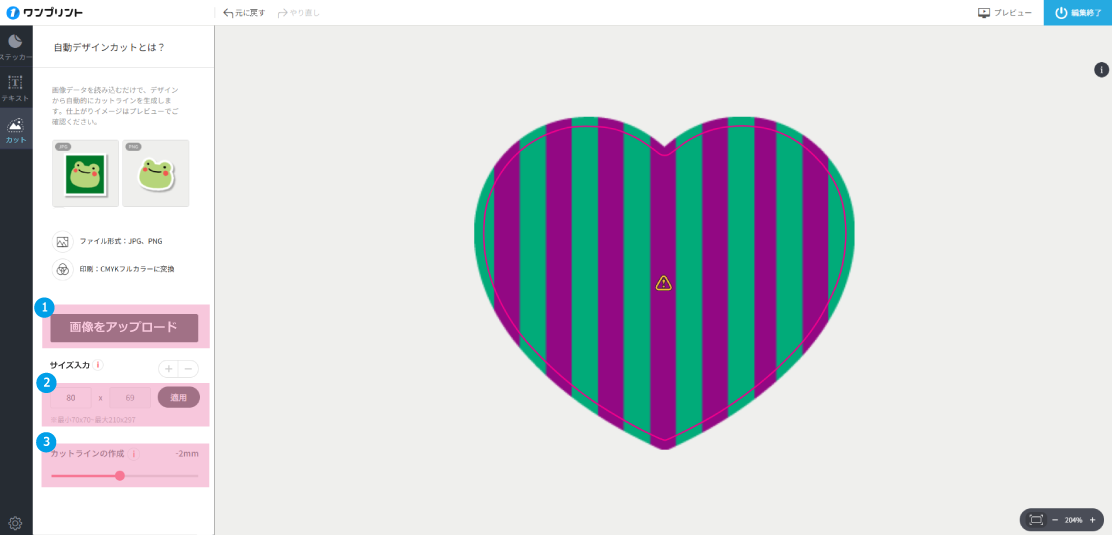Click 画像をアップロード upload button
Viewport: 1112px width, 535px height.
coord(124,327)
